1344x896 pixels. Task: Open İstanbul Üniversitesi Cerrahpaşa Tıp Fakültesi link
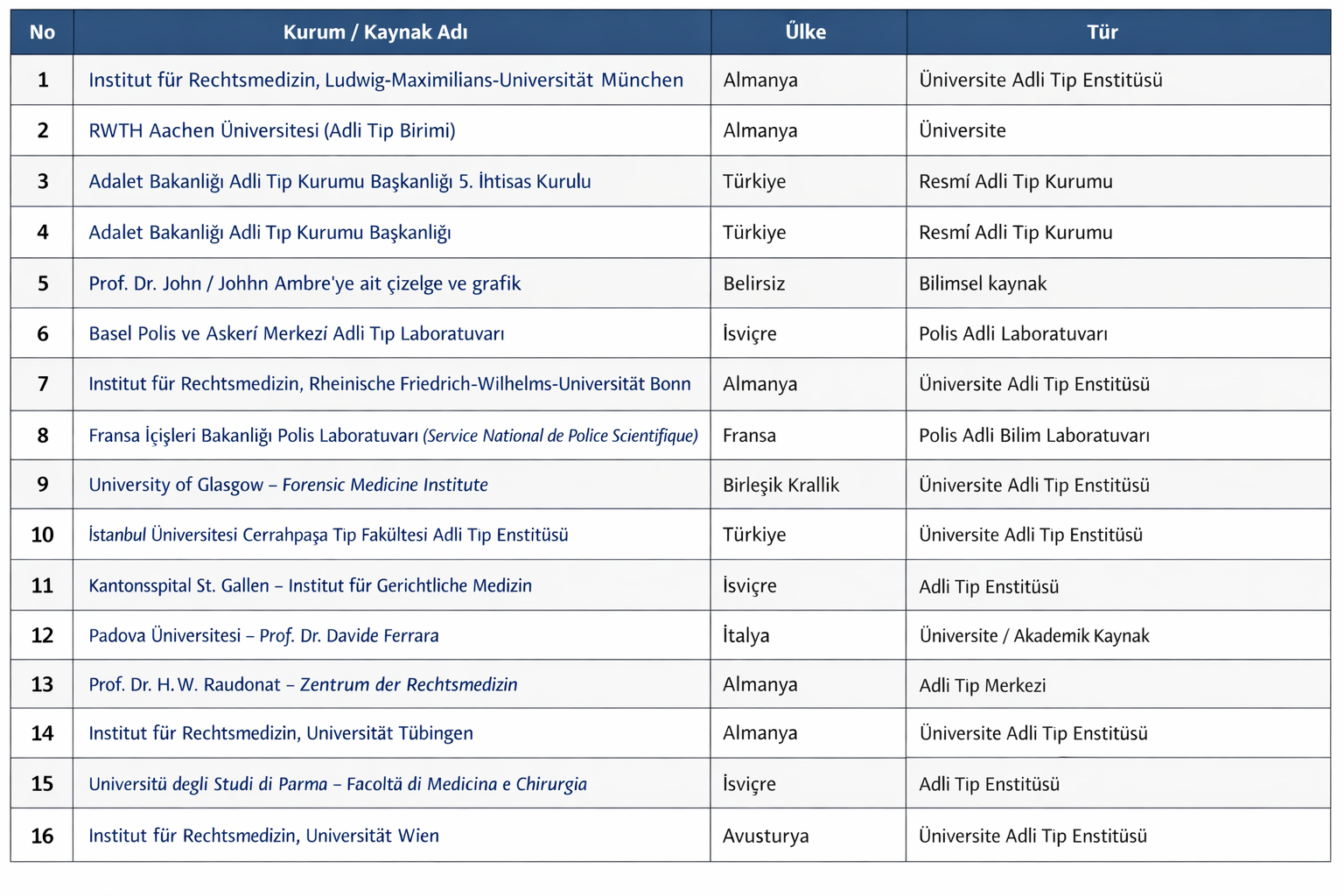click(328, 535)
